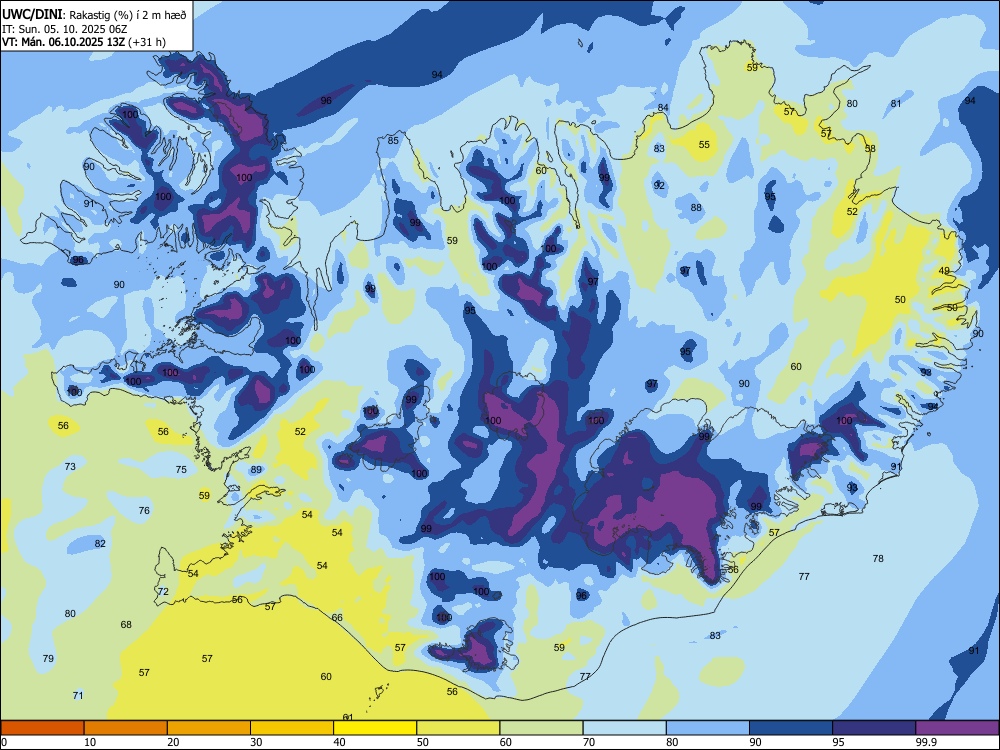
Task: Click the "70" legend tick label
Action: [x=589, y=742]
